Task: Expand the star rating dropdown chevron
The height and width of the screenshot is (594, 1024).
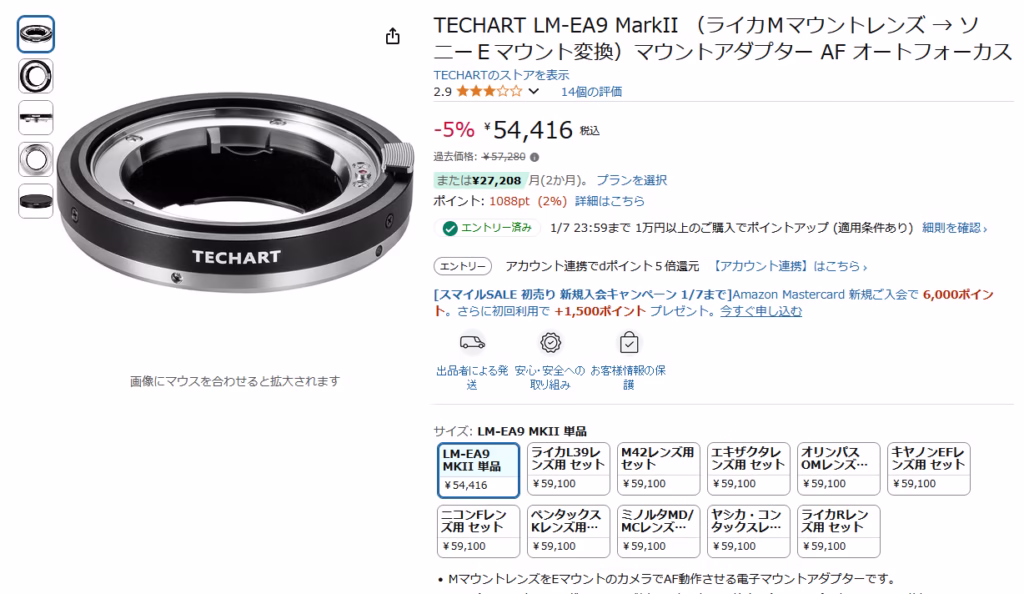Action: tap(534, 91)
